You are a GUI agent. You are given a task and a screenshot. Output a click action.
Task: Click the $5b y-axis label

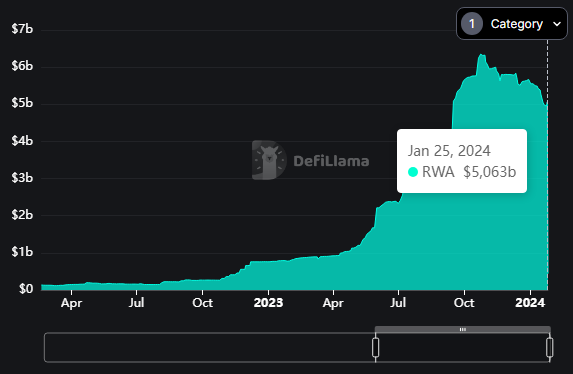[x=22, y=103]
